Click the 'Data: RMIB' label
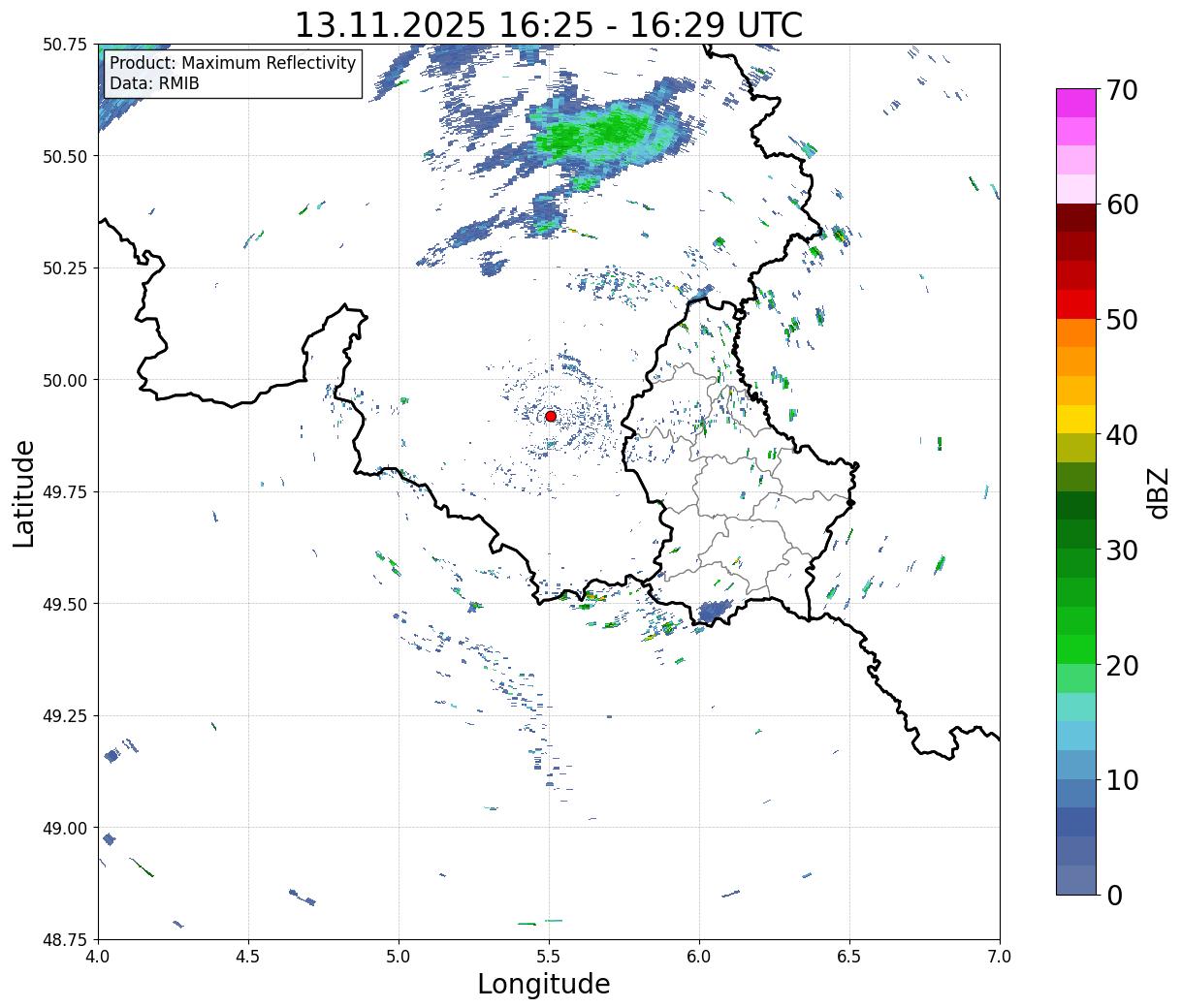This screenshot has width=1182, height=1008. [x=154, y=83]
